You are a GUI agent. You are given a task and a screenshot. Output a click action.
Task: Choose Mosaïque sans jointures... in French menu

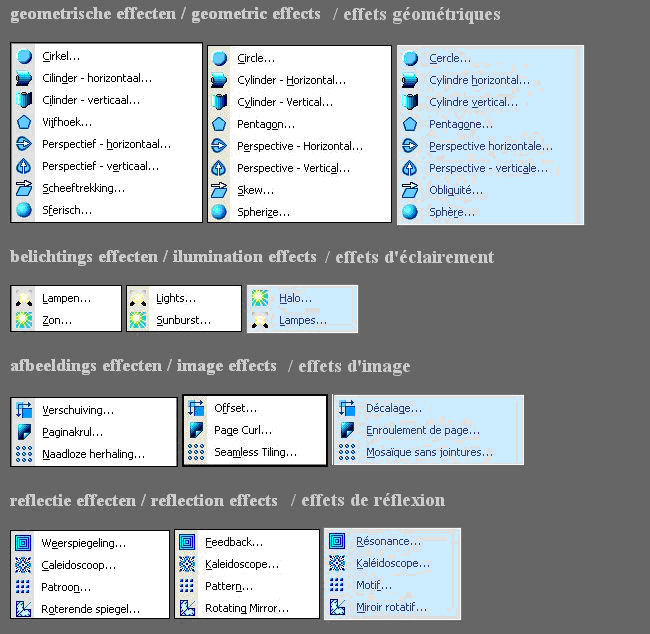click(x=429, y=452)
